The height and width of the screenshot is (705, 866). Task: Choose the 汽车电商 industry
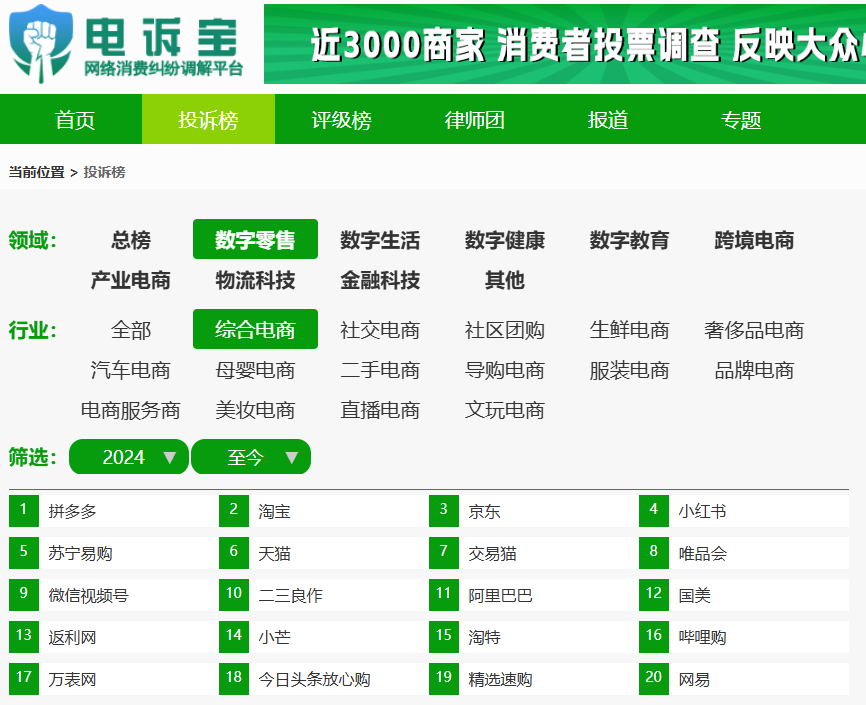[130, 370]
